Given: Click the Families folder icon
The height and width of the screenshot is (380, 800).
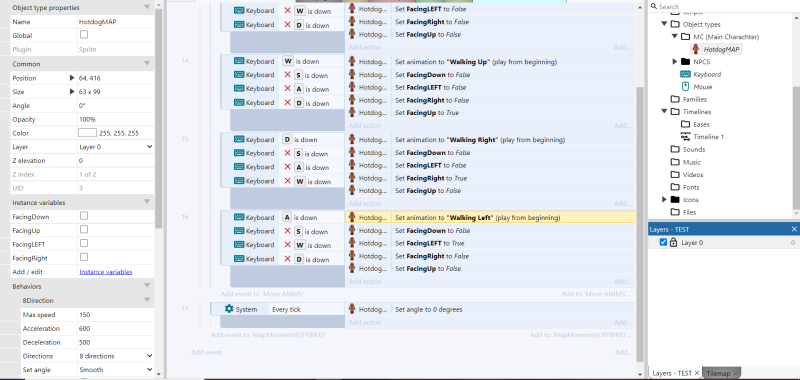Looking at the screenshot, I should [675, 99].
